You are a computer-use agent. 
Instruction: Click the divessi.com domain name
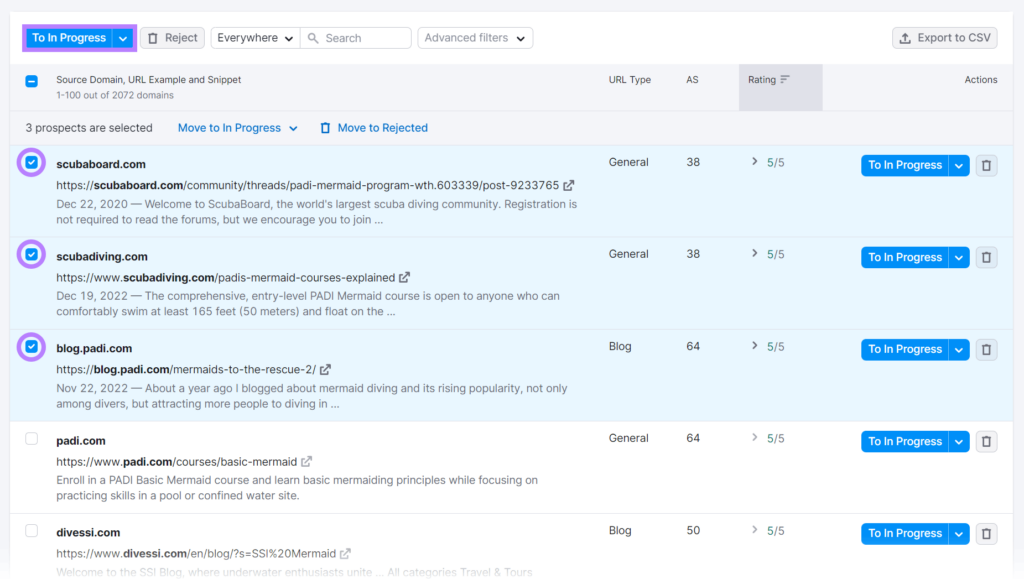pyautogui.click(x=88, y=533)
